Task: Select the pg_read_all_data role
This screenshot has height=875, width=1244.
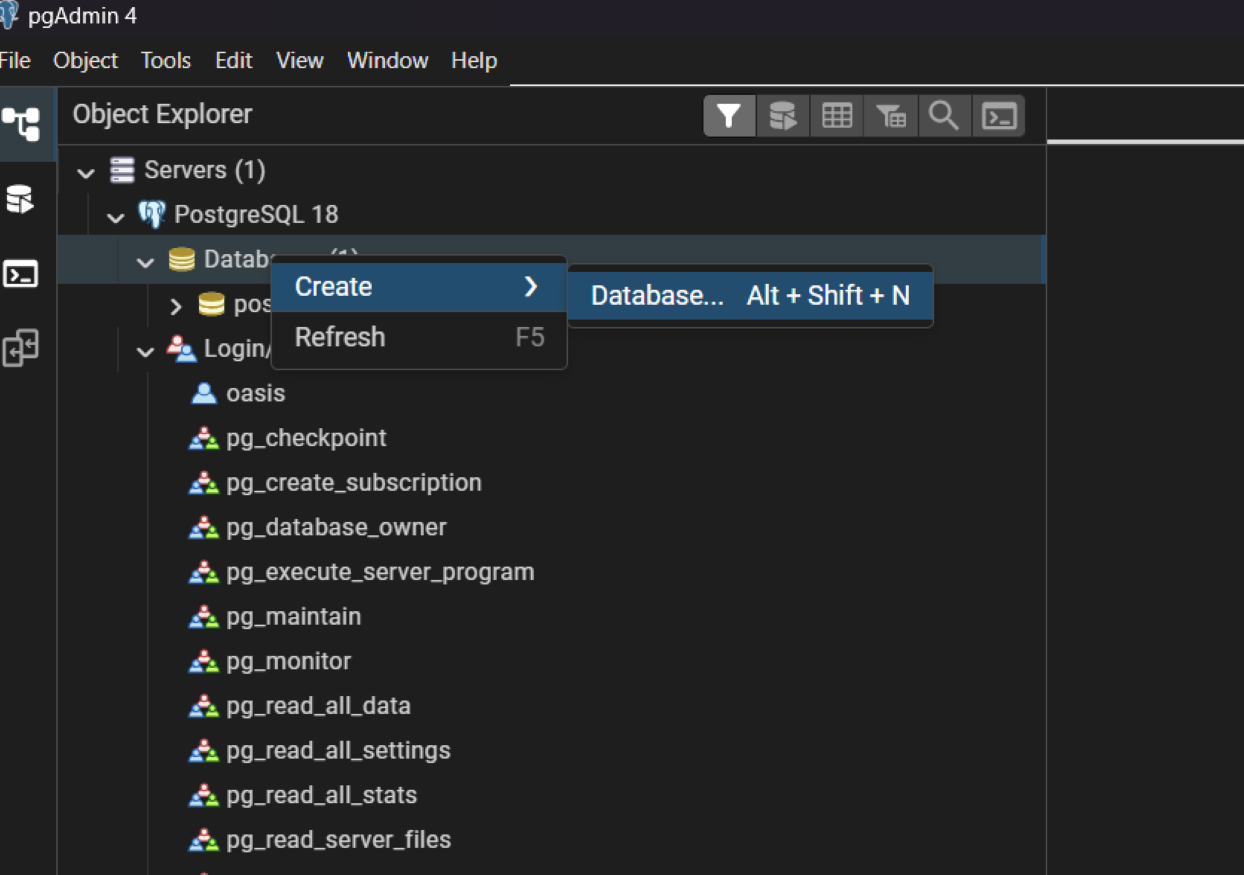Action: coord(318,706)
